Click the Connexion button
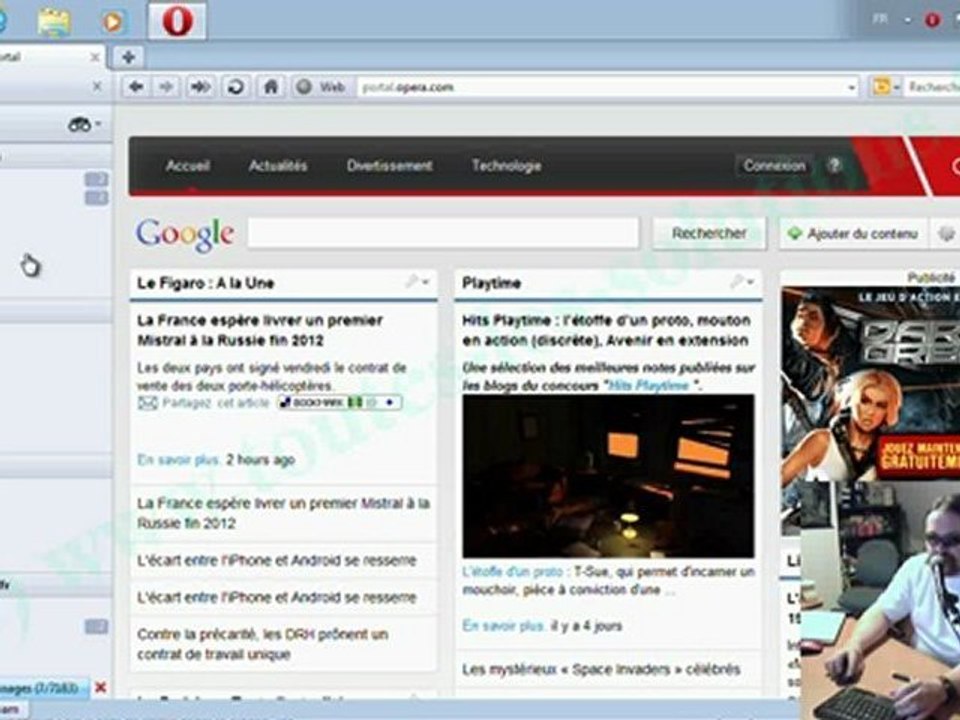The height and width of the screenshot is (720, 960). pos(774,166)
